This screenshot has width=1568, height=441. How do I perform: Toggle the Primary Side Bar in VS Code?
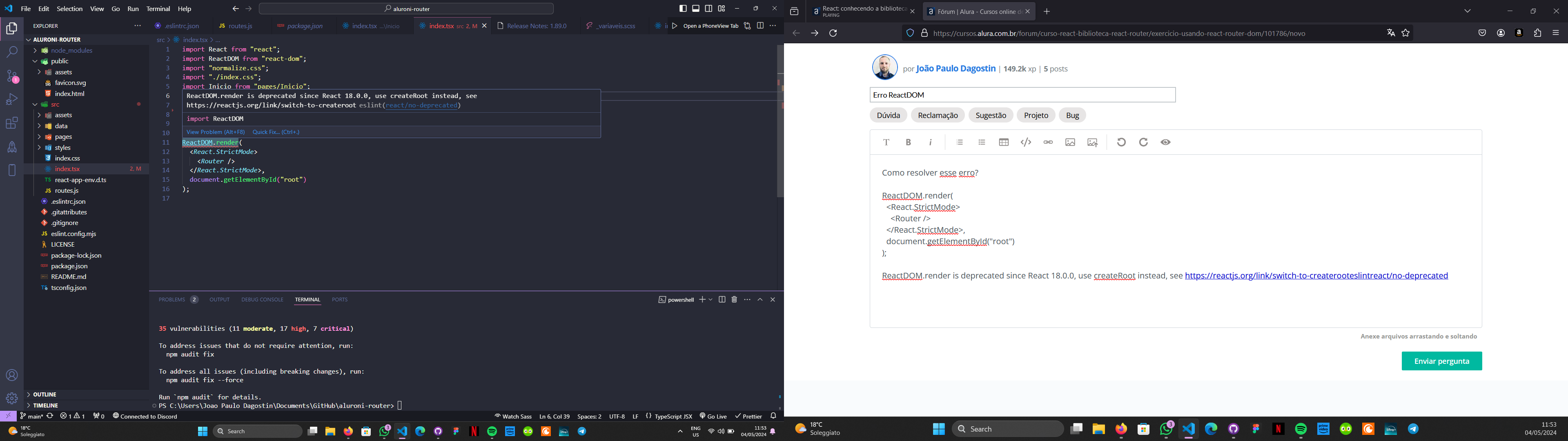683,9
